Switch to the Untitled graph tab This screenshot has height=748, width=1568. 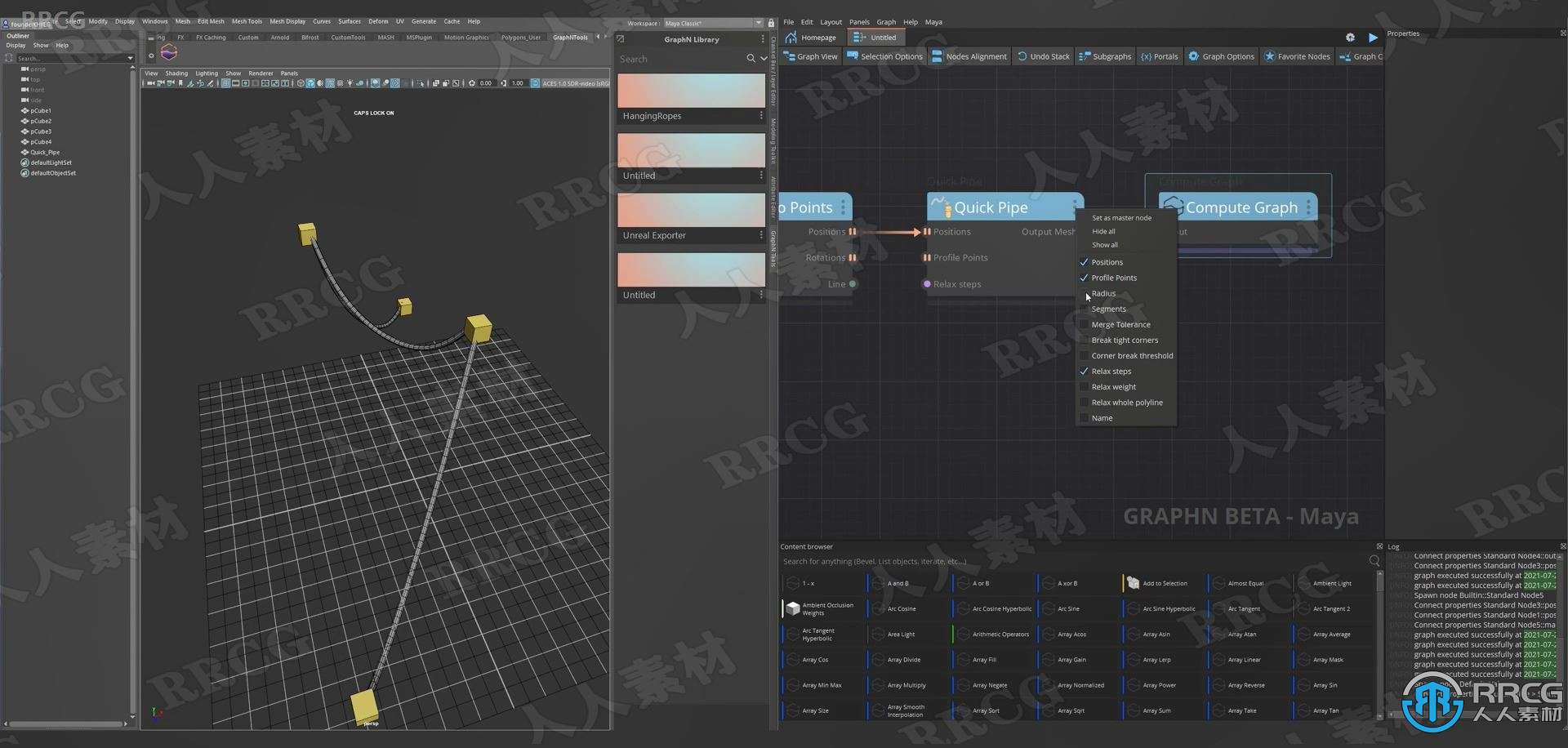click(x=875, y=38)
